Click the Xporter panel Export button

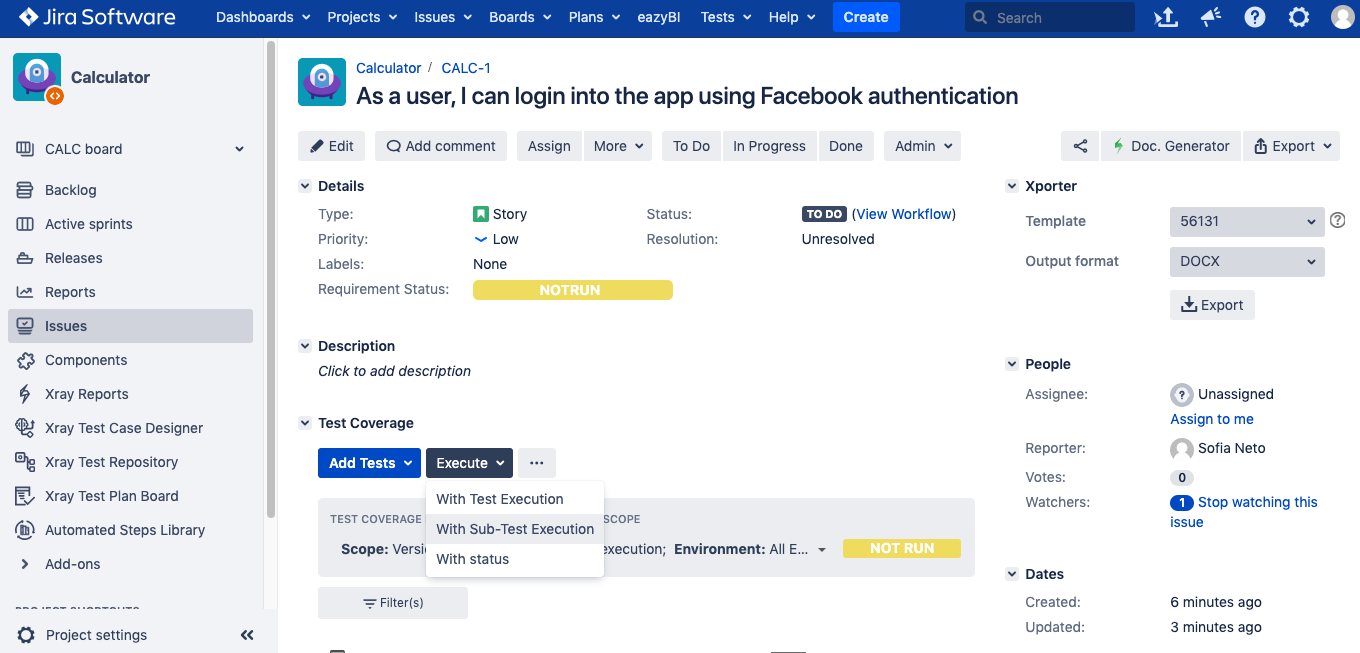pos(1212,305)
